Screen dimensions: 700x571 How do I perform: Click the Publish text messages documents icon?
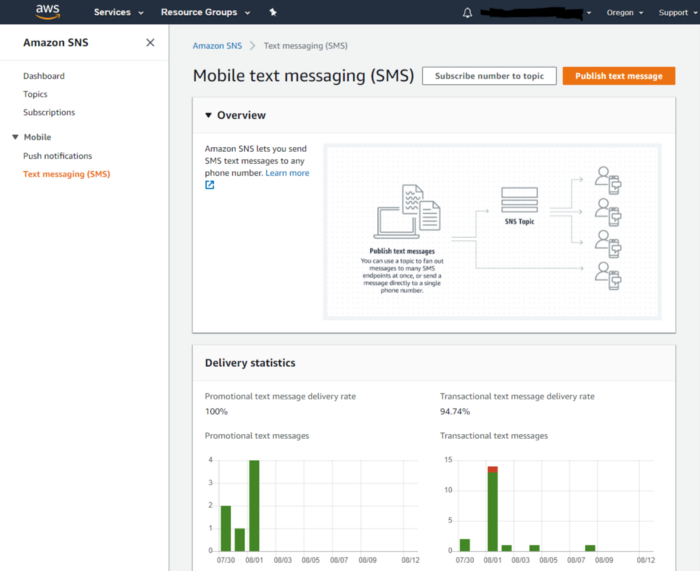[407, 211]
